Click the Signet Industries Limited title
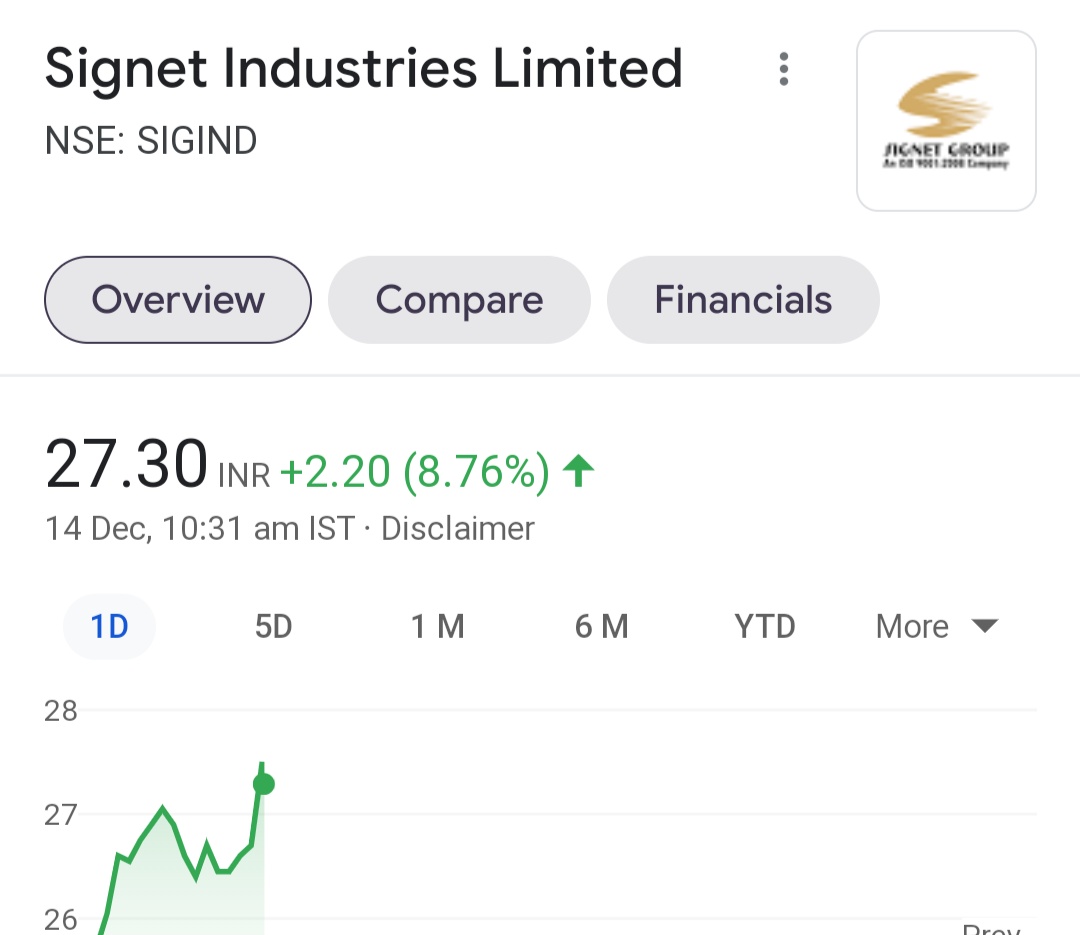 click(x=364, y=69)
